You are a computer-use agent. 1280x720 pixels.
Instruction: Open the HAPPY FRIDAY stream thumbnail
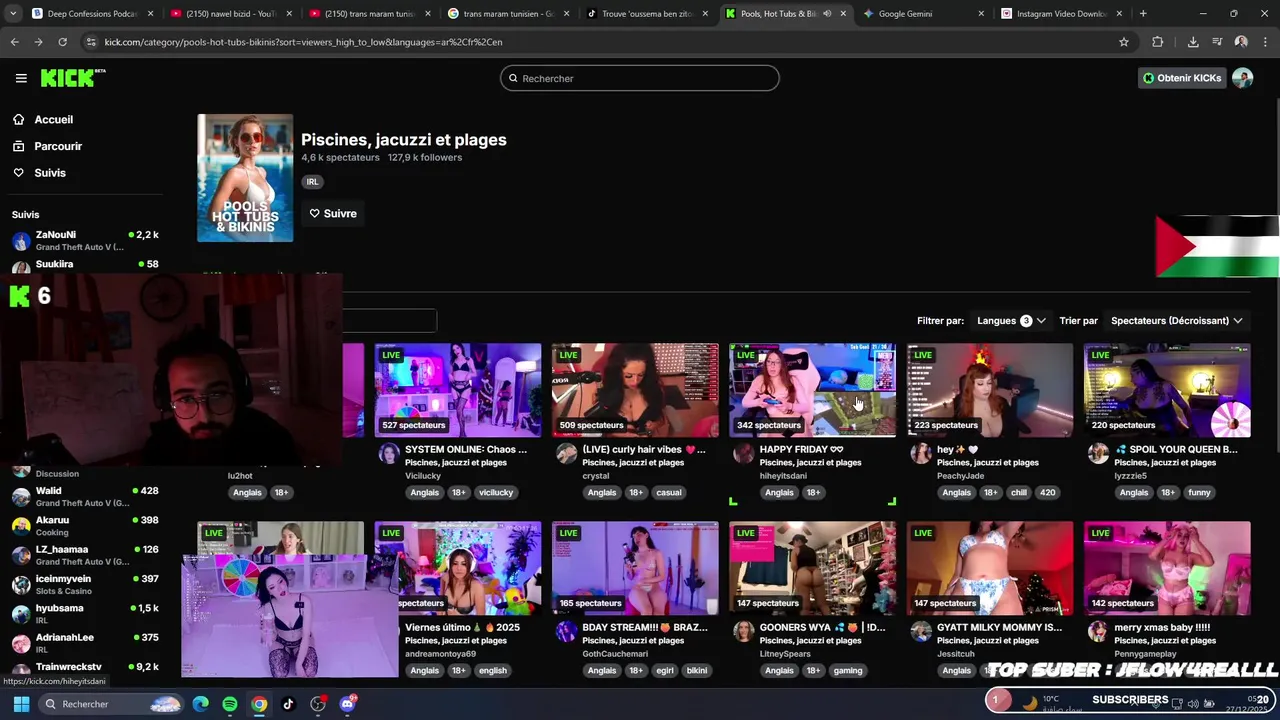pyautogui.click(x=813, y=390)
